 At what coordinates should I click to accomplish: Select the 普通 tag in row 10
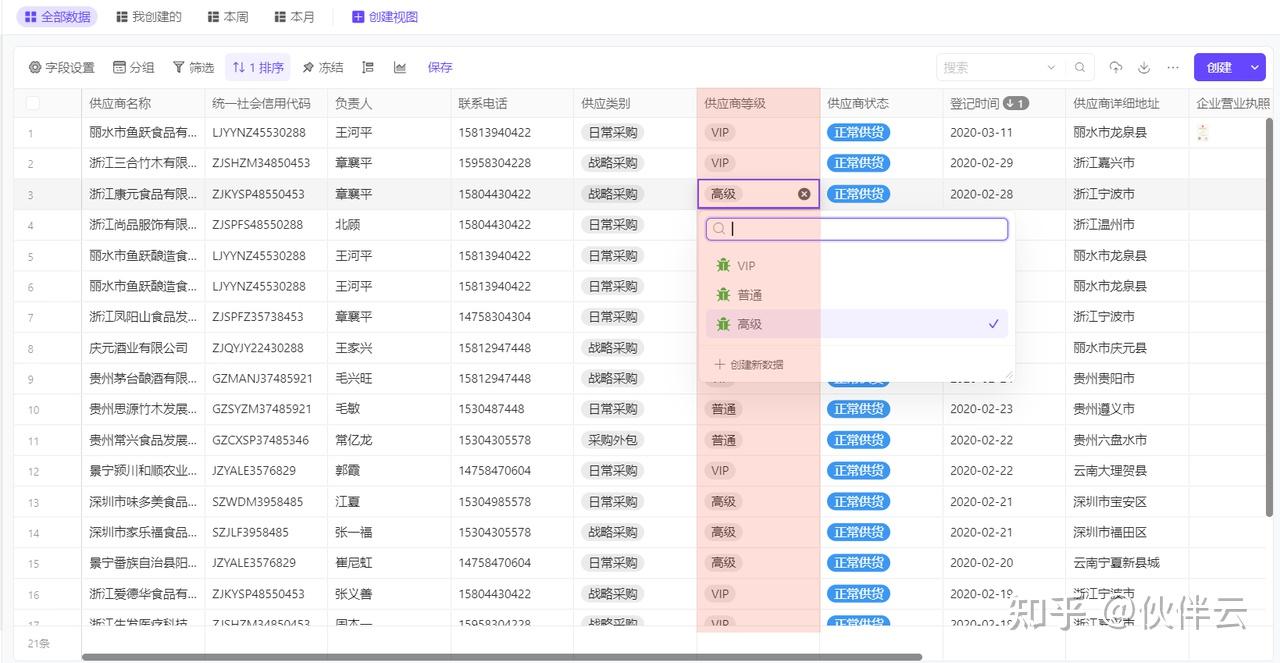click(x=723, y=409)
